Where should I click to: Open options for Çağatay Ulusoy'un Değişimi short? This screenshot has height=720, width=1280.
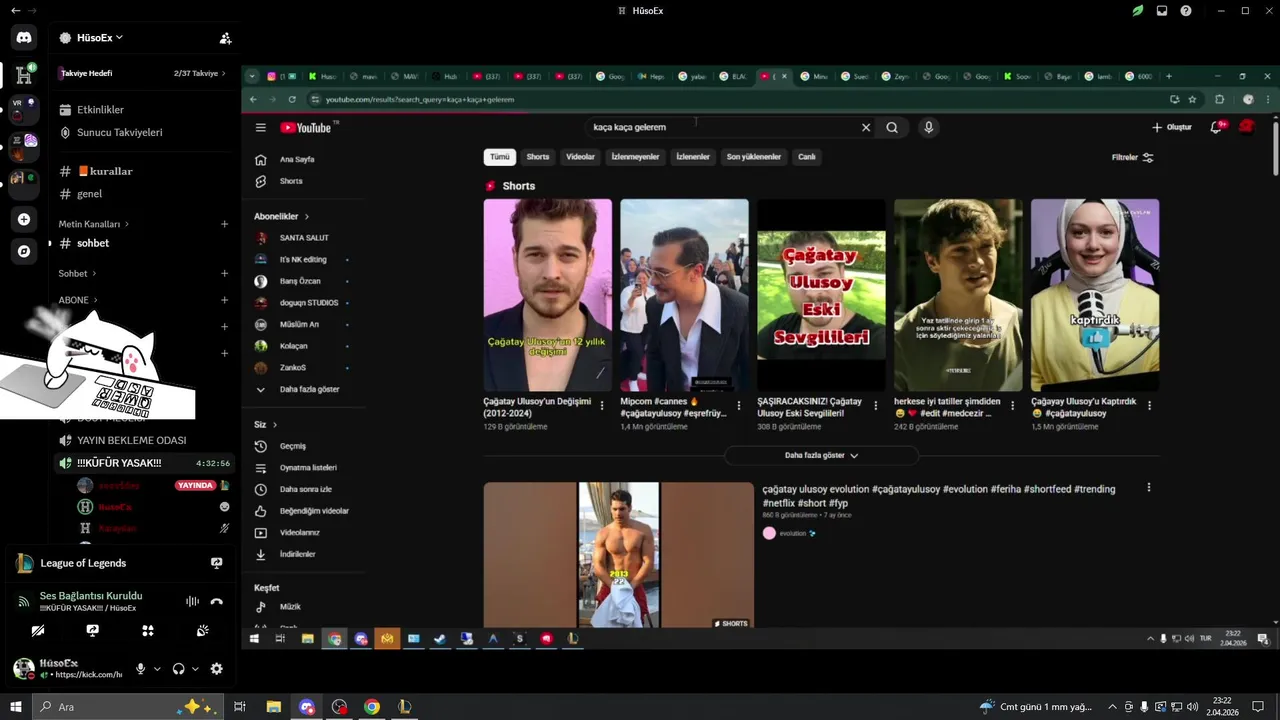pyautogui.click(x=601, y=405)
